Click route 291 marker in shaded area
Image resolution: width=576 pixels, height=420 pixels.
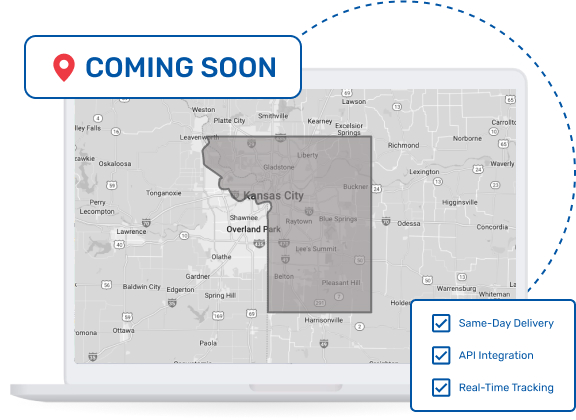point(320,303)
